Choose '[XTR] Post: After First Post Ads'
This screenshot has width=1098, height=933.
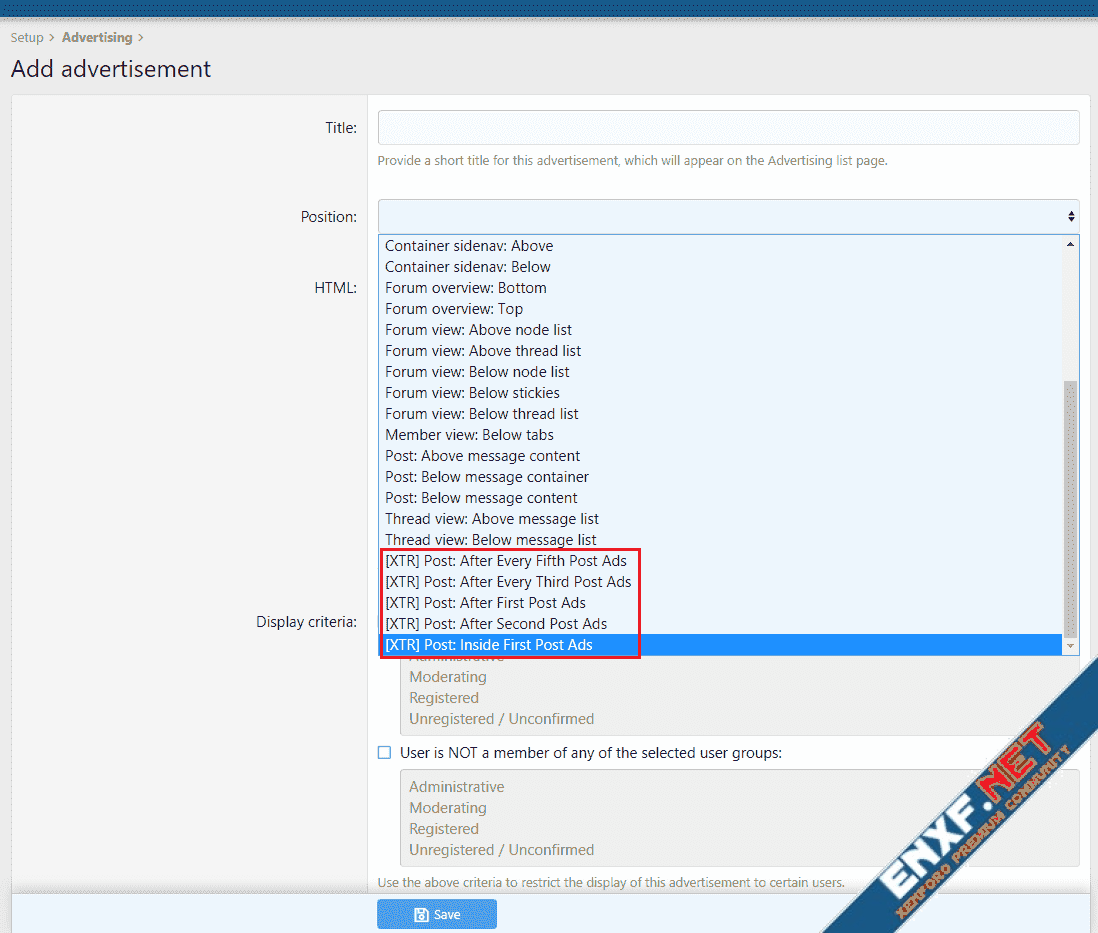485,603
